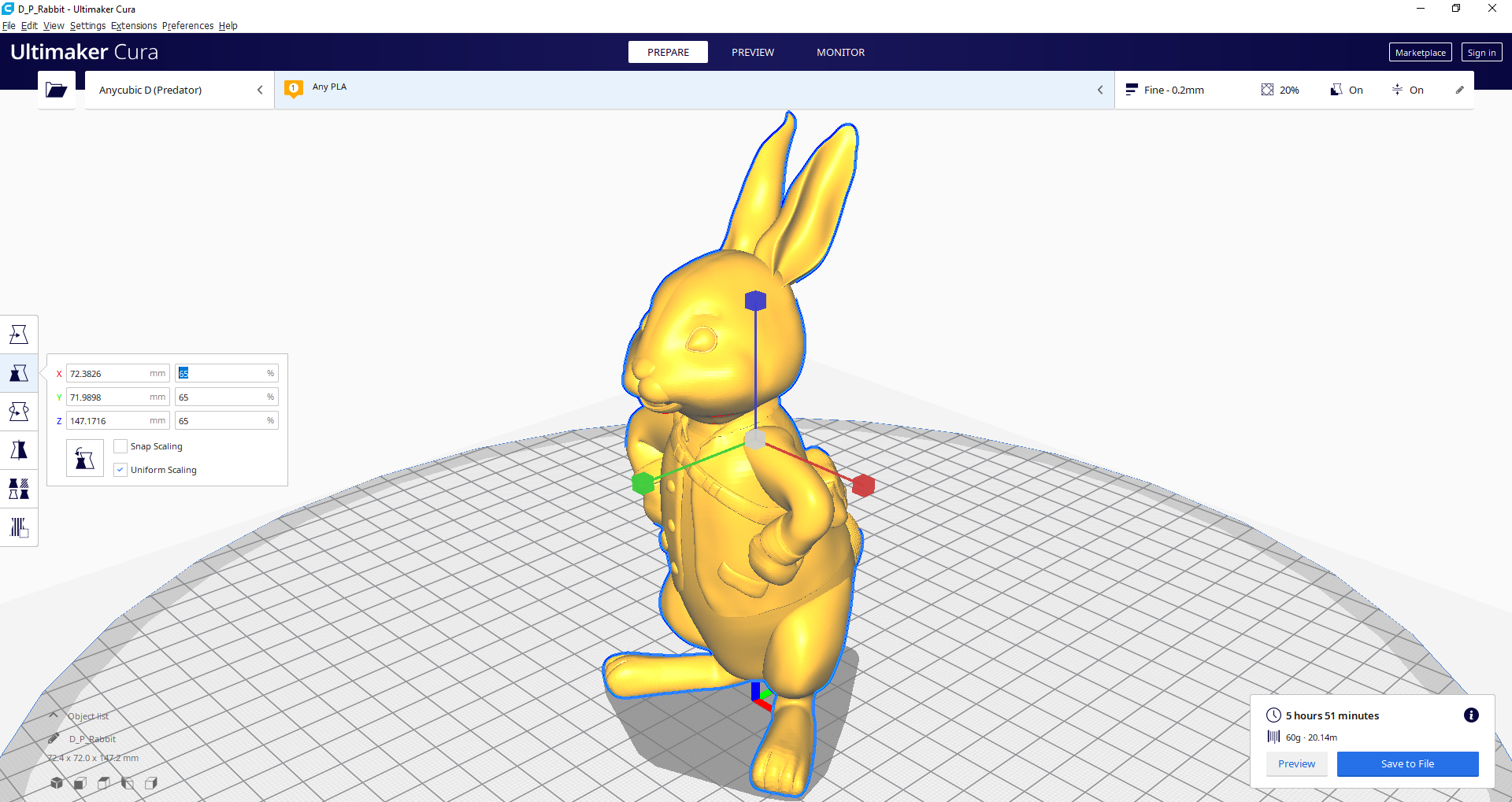Open the Help menu
This screenshot has width=1512, height=802.
click(228, 26)
